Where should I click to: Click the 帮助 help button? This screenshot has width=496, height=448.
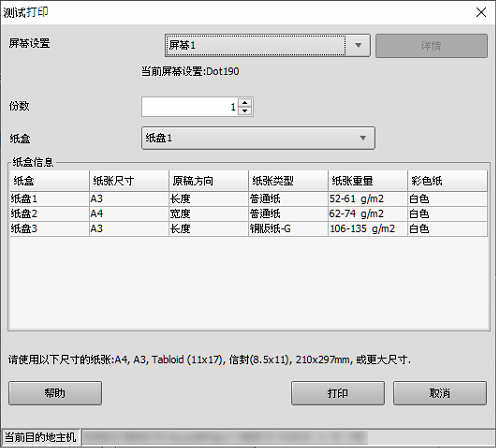(55, 393)
